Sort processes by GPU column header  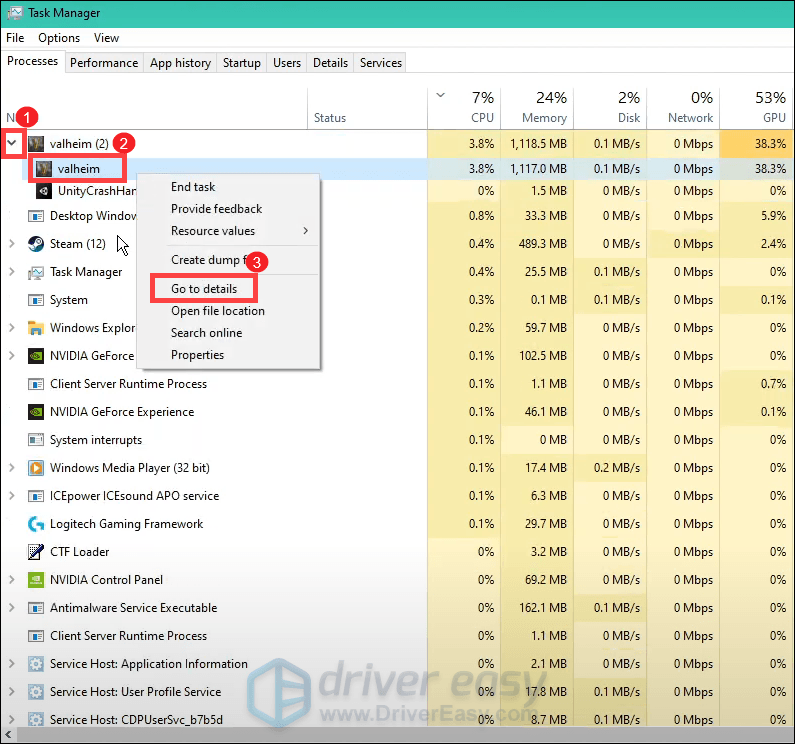pos(756,108)
